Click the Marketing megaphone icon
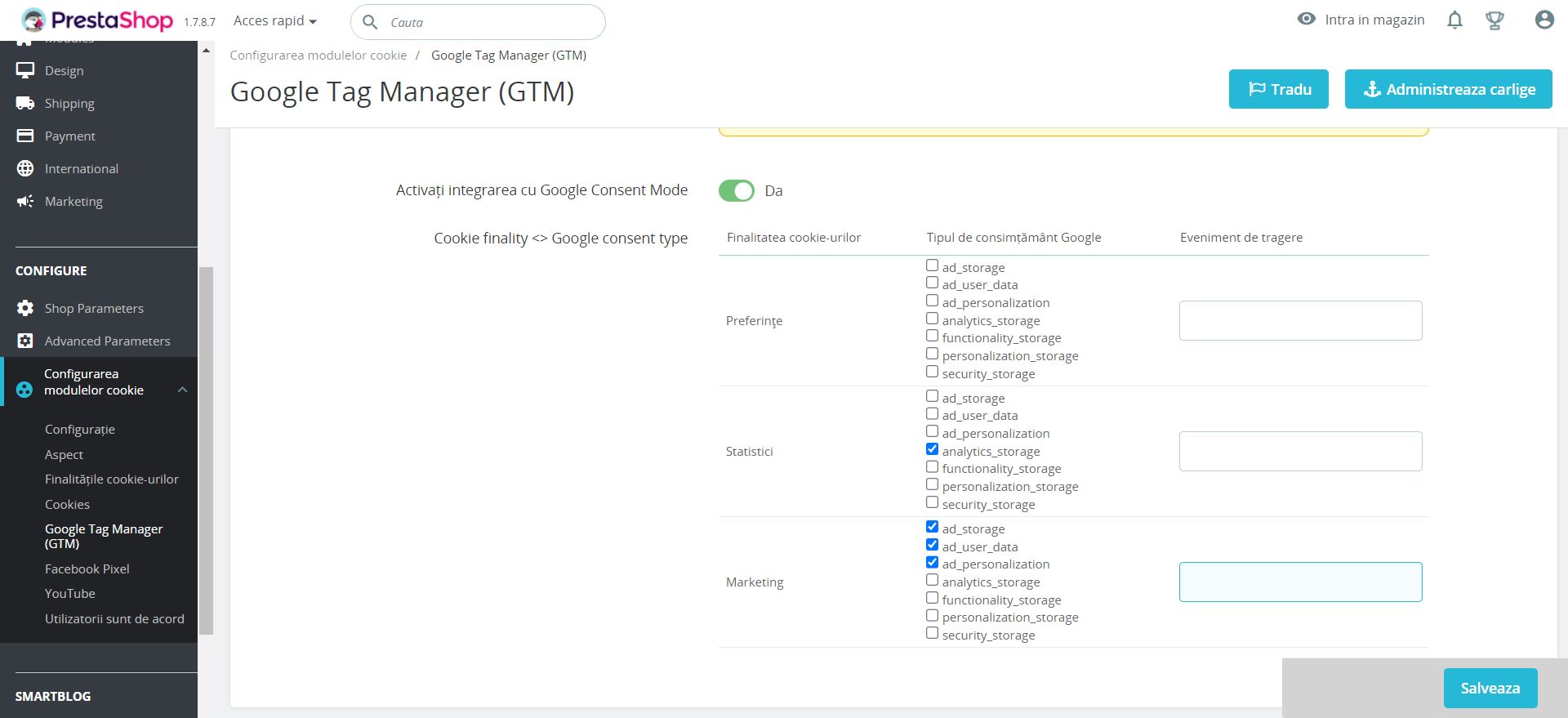The image size is (1568, 718). [x=25, y=202]
